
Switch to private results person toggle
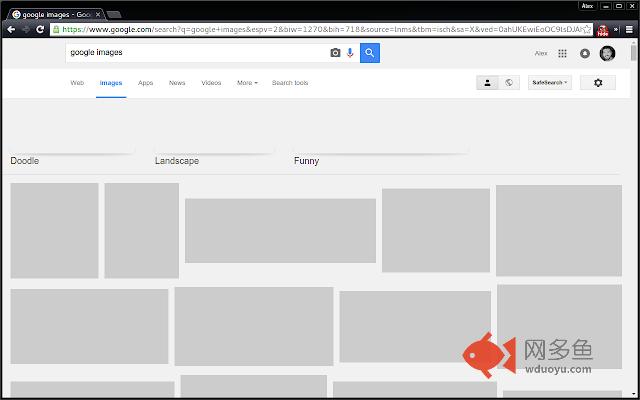pos(487,83)
